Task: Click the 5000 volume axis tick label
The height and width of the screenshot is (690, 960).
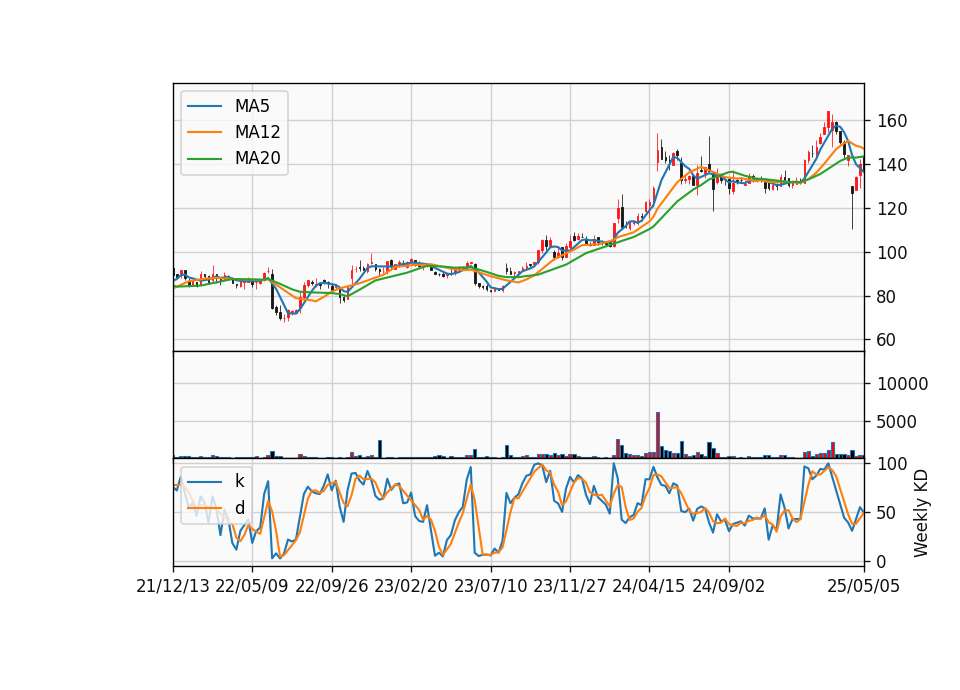Action: 897,422
